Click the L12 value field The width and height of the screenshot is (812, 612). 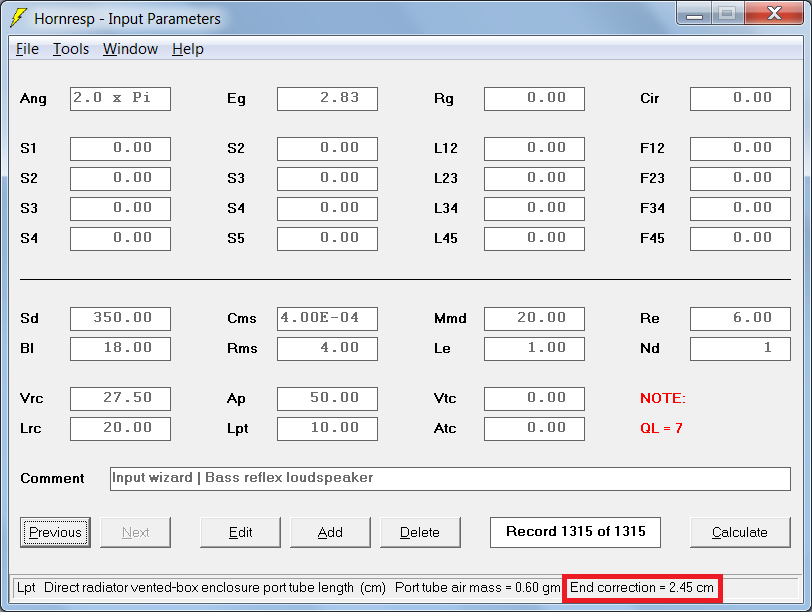click(x=534, y=149)
